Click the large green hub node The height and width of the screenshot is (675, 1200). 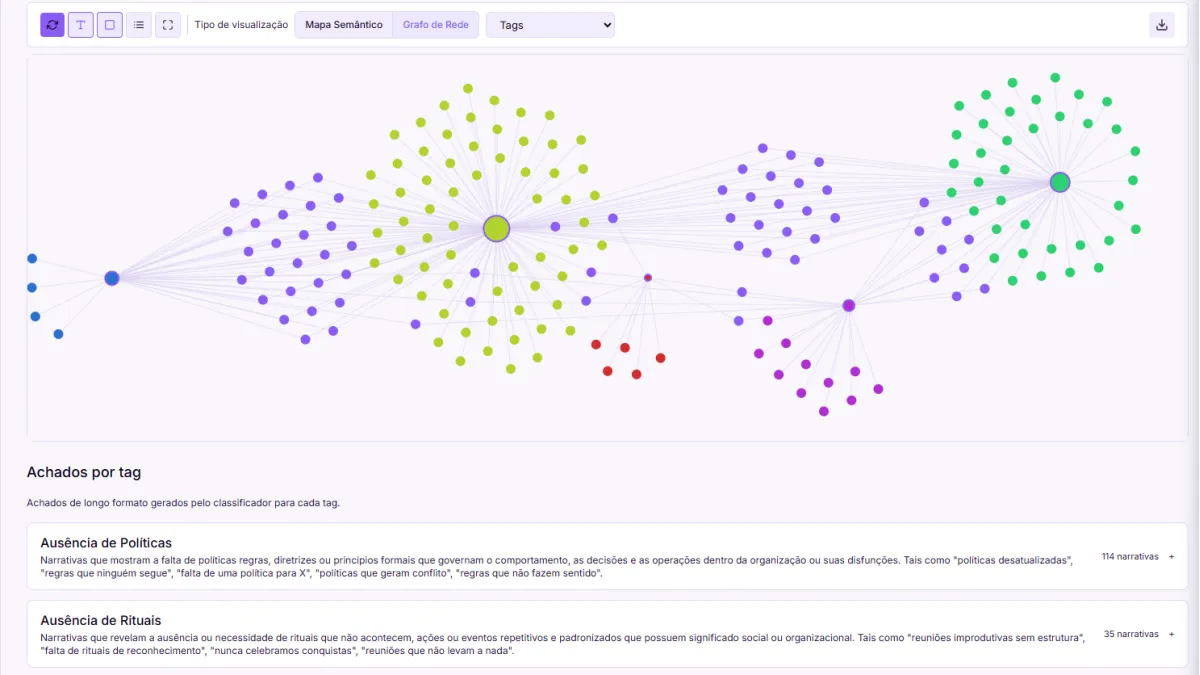[x=1060, y=182]
